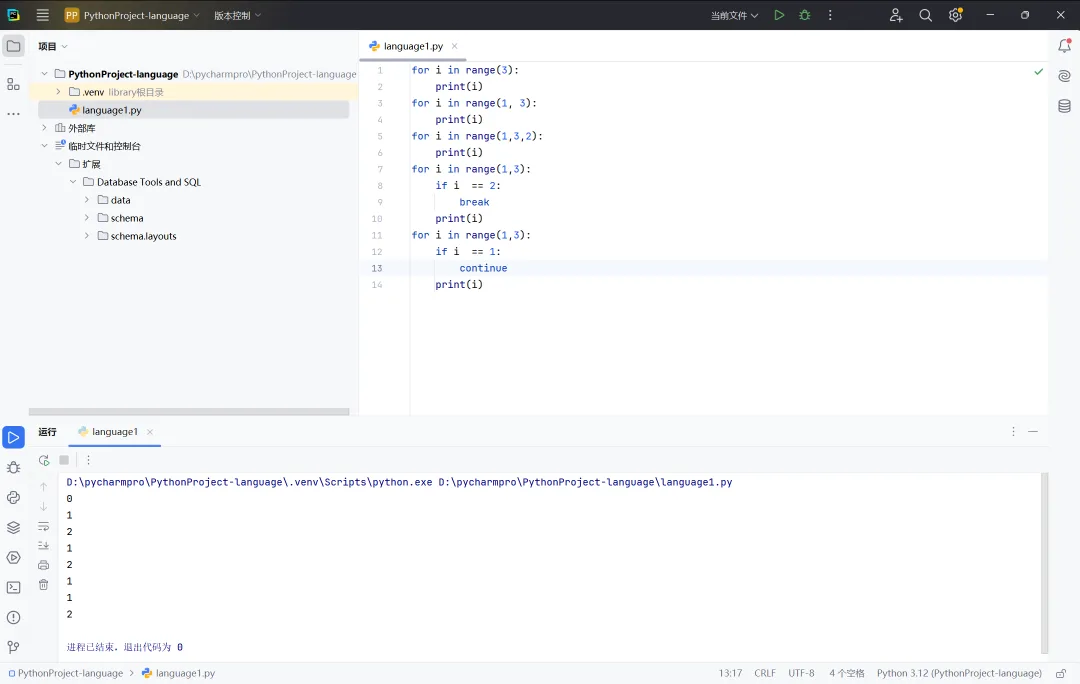The height and width of the screenshot is (684, 1080).
Task: Collapse the 临时文件和控制台 node
Action: pyautogui.click(x=44, y=145)
